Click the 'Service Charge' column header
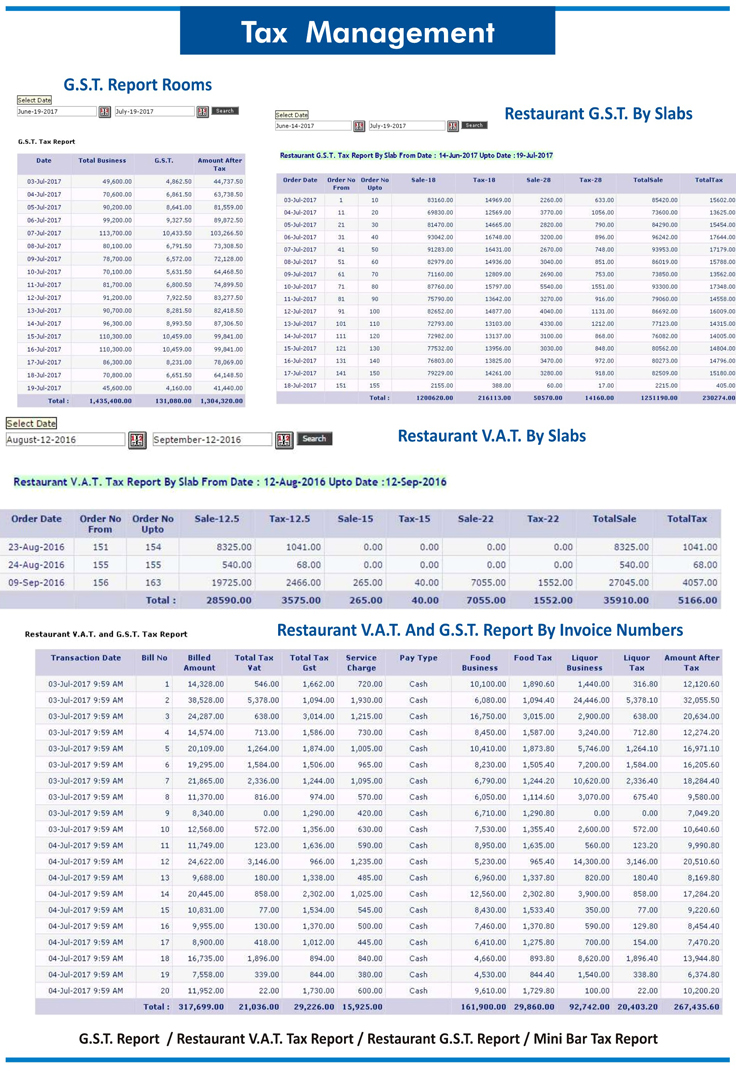The height and width of the screenshot is (1071, 736). [361, 663]
